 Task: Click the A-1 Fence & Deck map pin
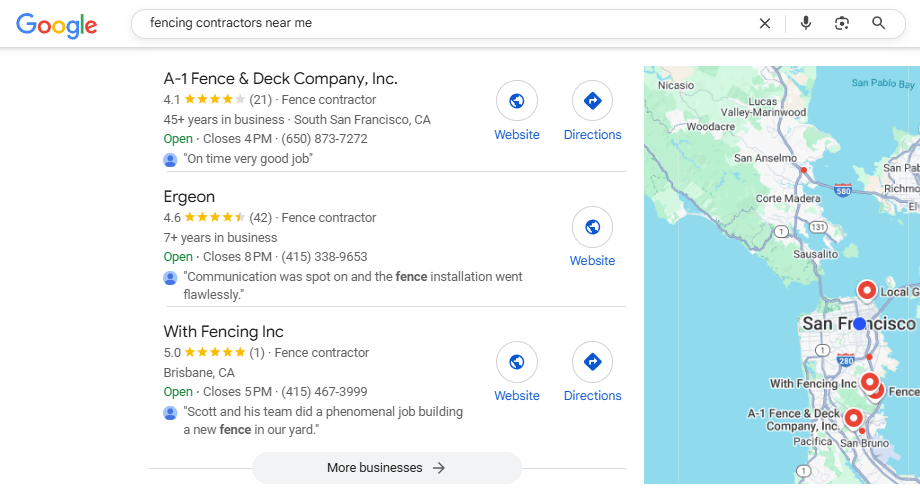click(x=853, y=419)
